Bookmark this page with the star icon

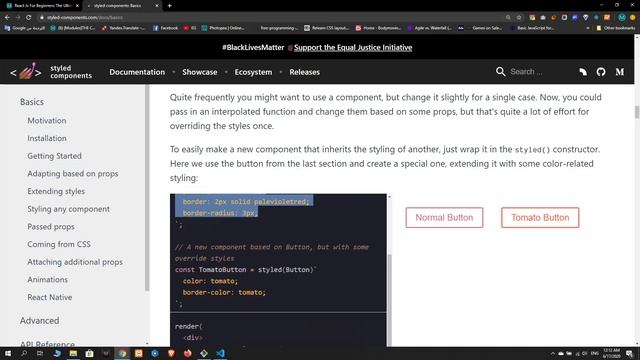519,18
